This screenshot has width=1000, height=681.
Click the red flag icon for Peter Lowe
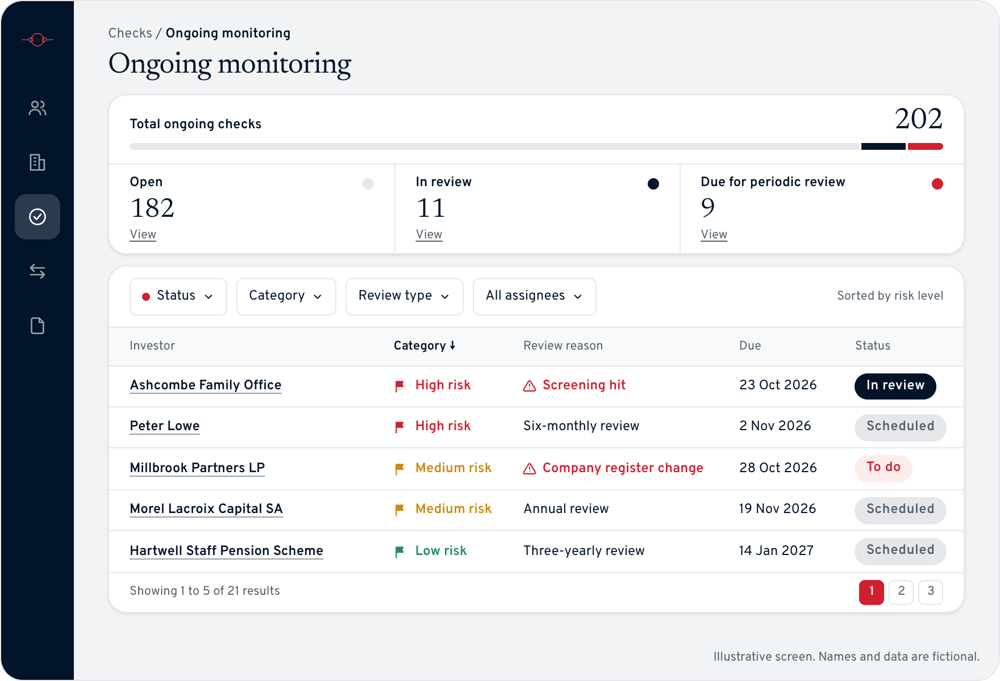tap(399, 427)
